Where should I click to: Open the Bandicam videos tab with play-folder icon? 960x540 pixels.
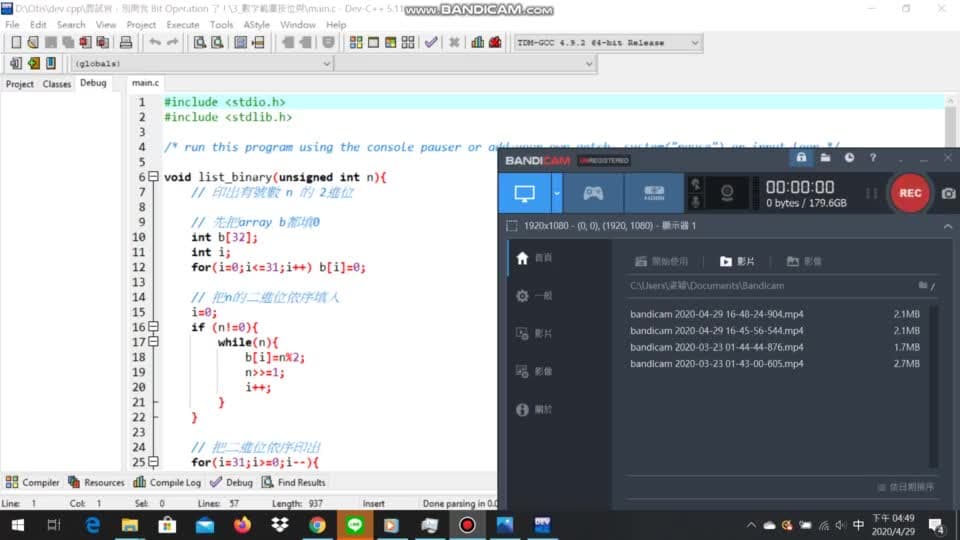(737, 261)
